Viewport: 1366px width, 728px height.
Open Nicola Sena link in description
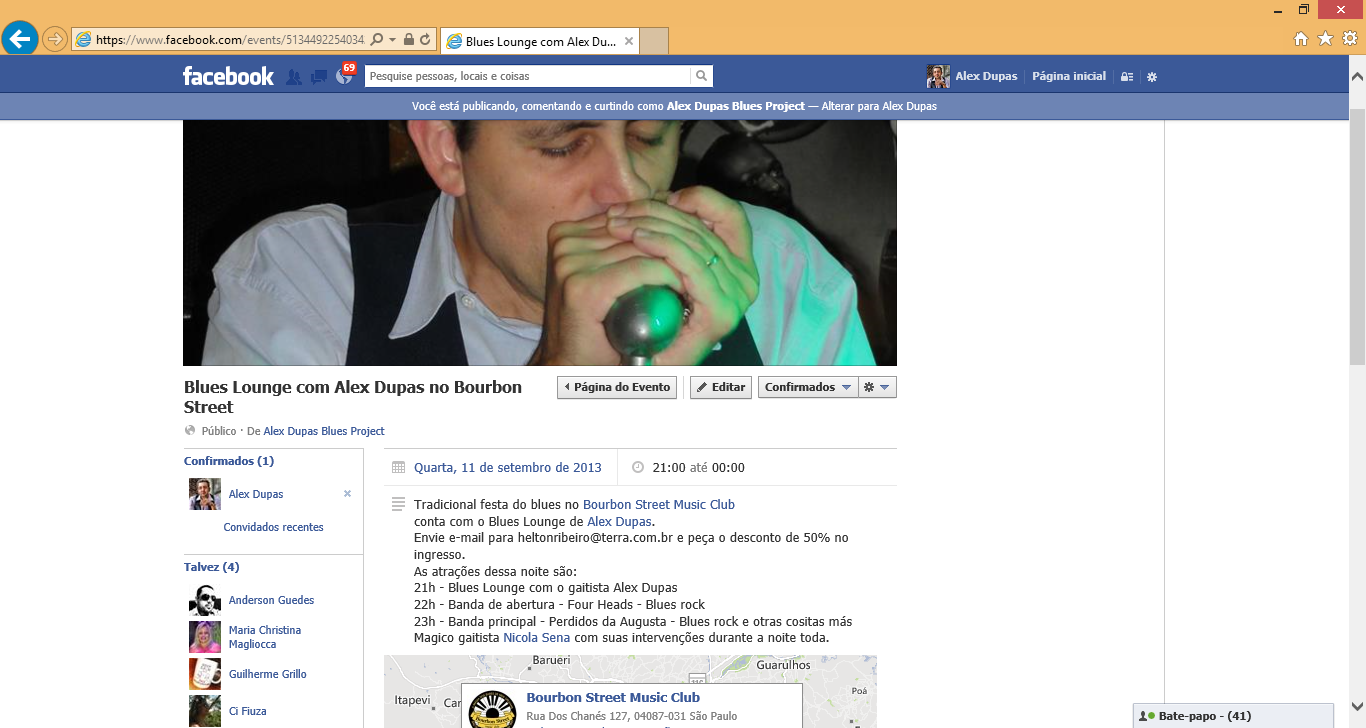[537, 637]
